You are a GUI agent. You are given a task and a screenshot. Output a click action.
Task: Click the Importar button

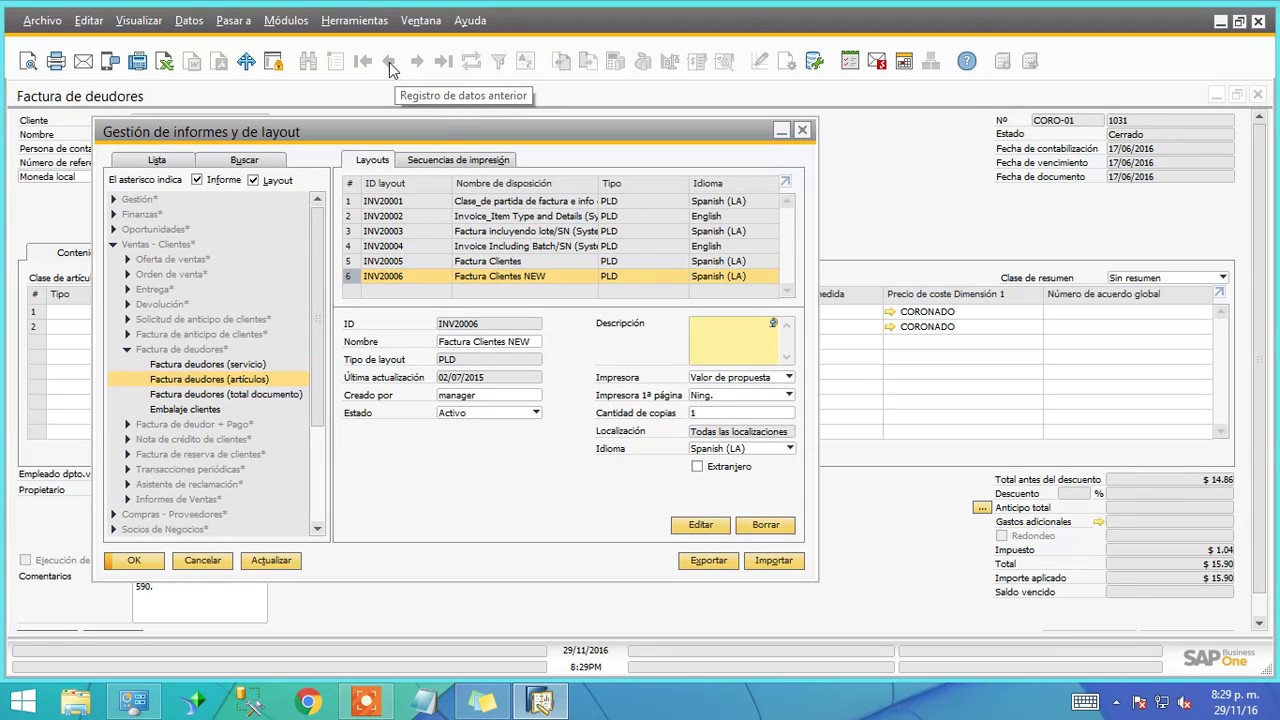774,561
